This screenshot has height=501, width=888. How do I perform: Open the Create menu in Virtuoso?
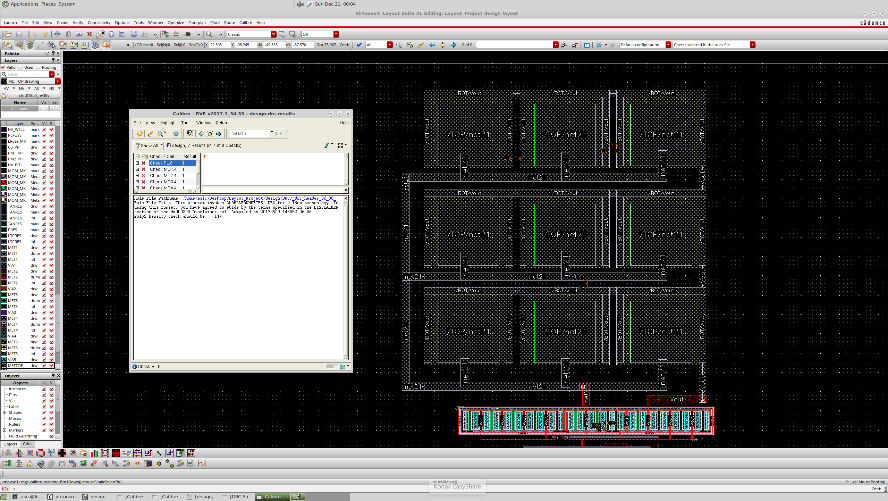click(62, 23)
